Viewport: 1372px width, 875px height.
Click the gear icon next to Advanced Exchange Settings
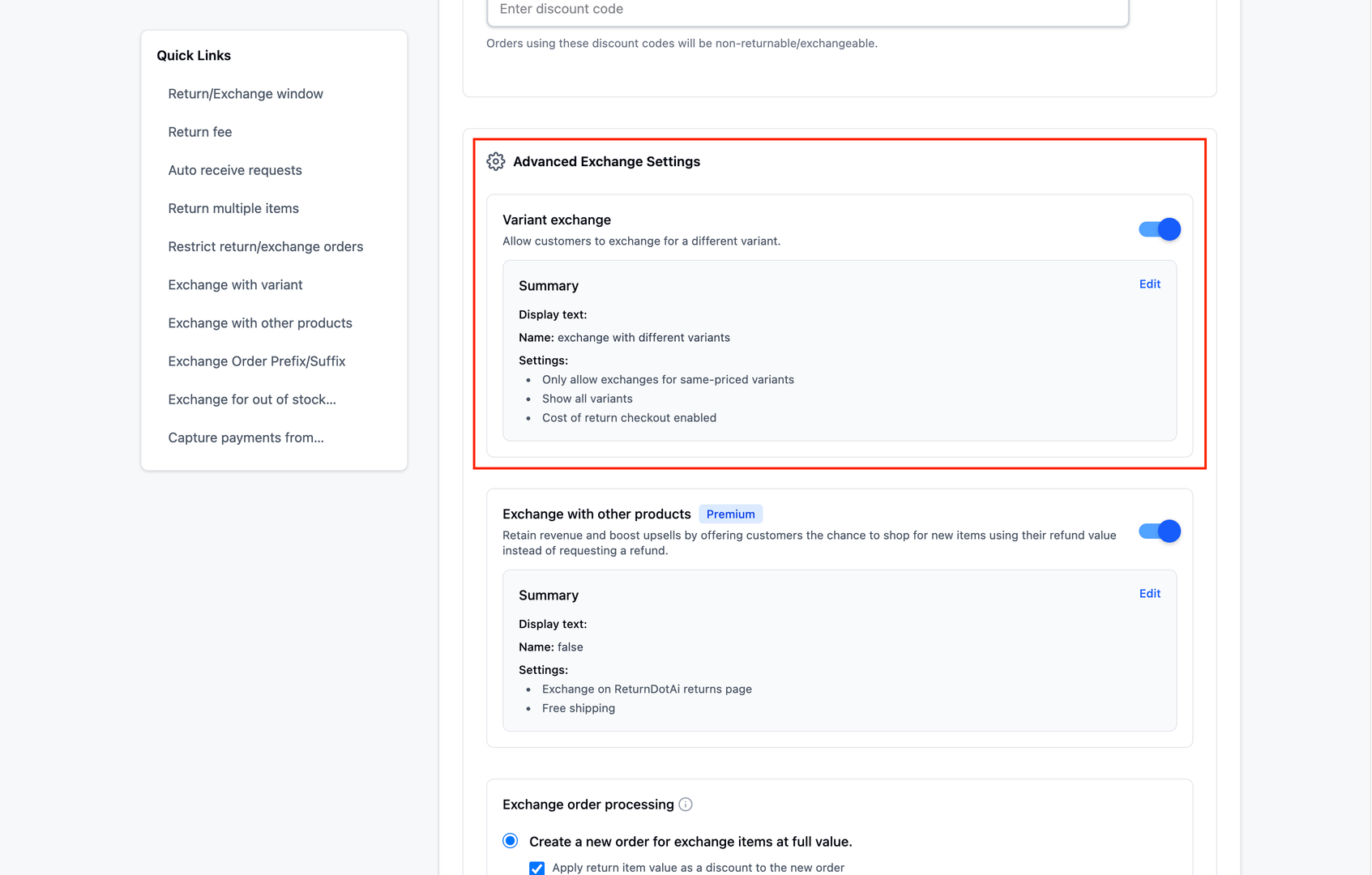(494, 161)
